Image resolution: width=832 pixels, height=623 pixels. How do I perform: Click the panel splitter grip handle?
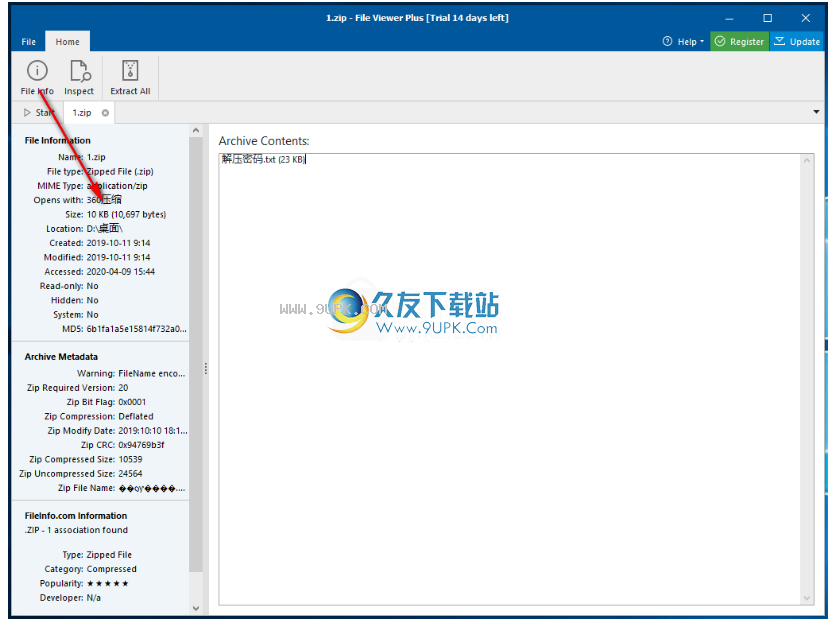[206, 368]
